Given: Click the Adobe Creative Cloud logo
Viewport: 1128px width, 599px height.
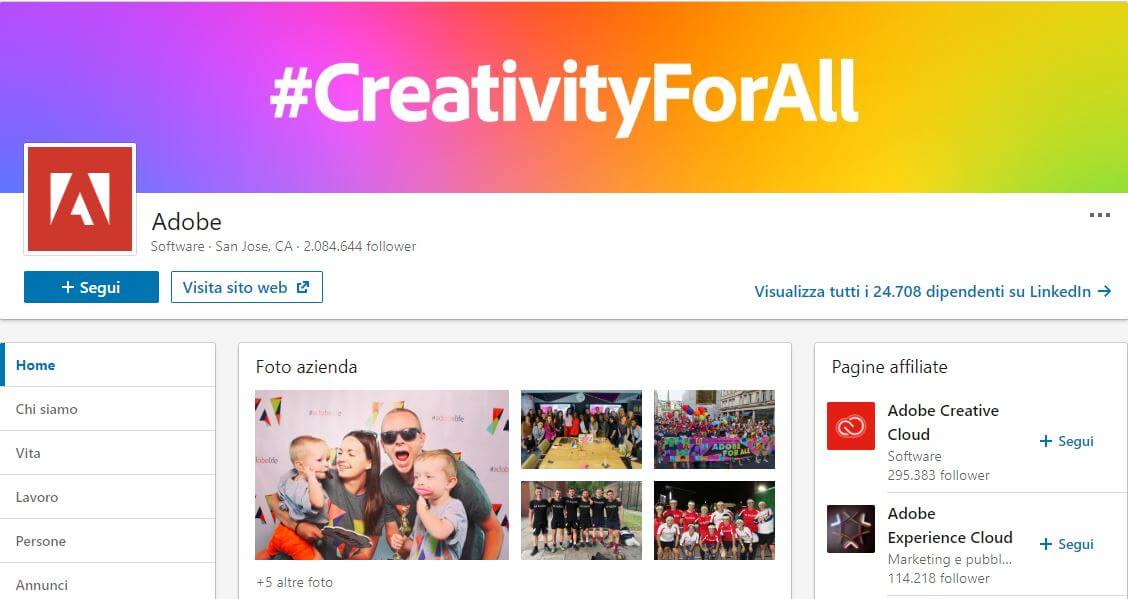Looking at the screenshot, I should coord(850,426).
